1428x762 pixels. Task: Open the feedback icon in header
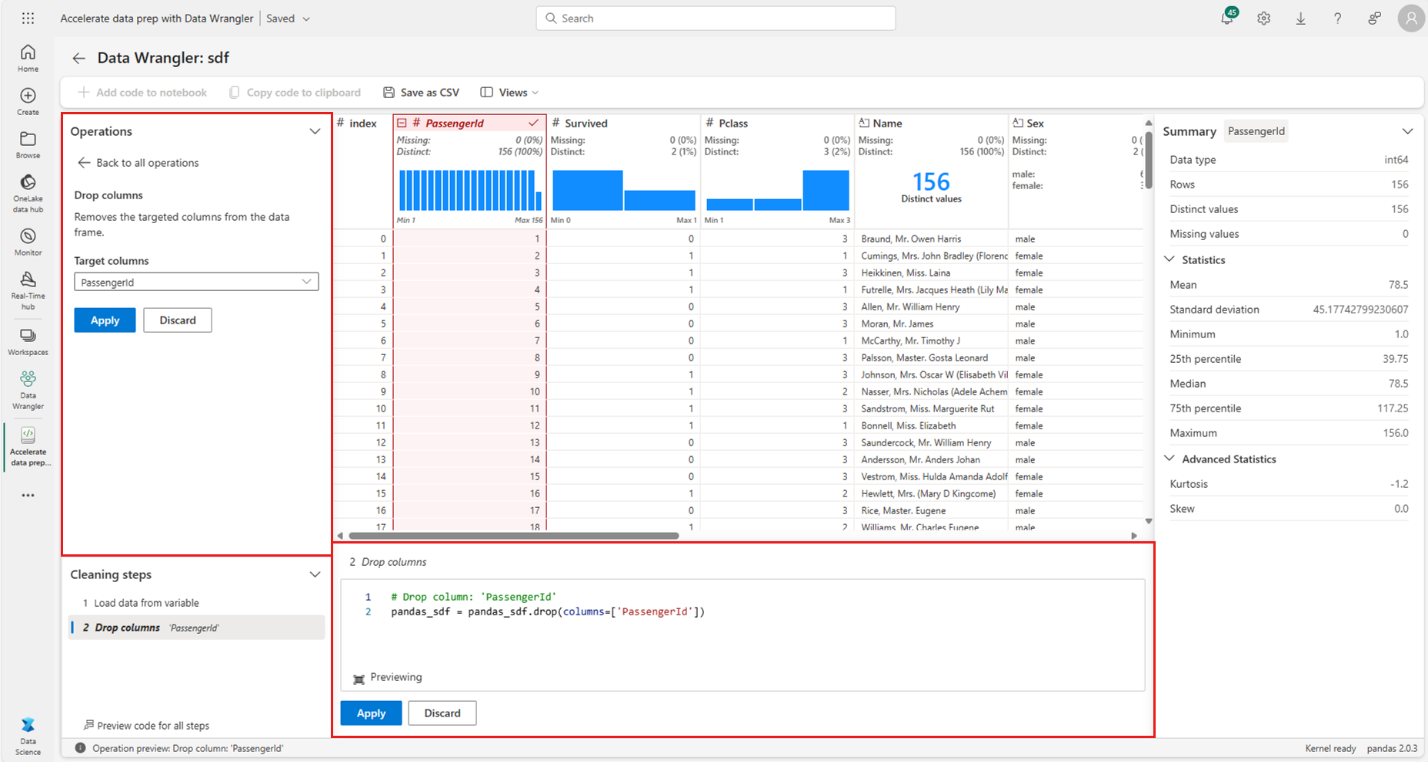[1375, 18]
